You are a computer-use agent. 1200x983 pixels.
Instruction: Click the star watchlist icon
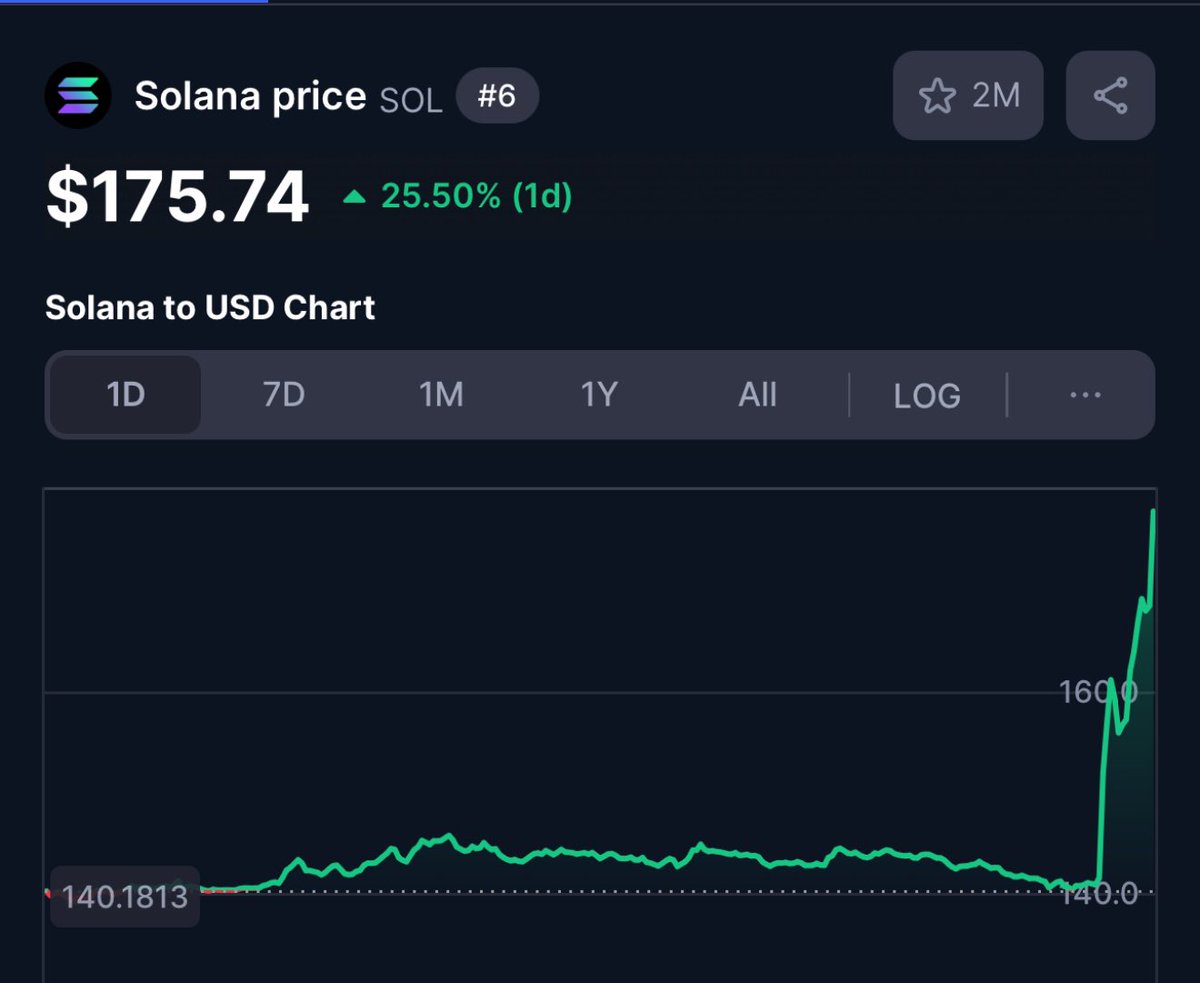click(x=936, y=94)
